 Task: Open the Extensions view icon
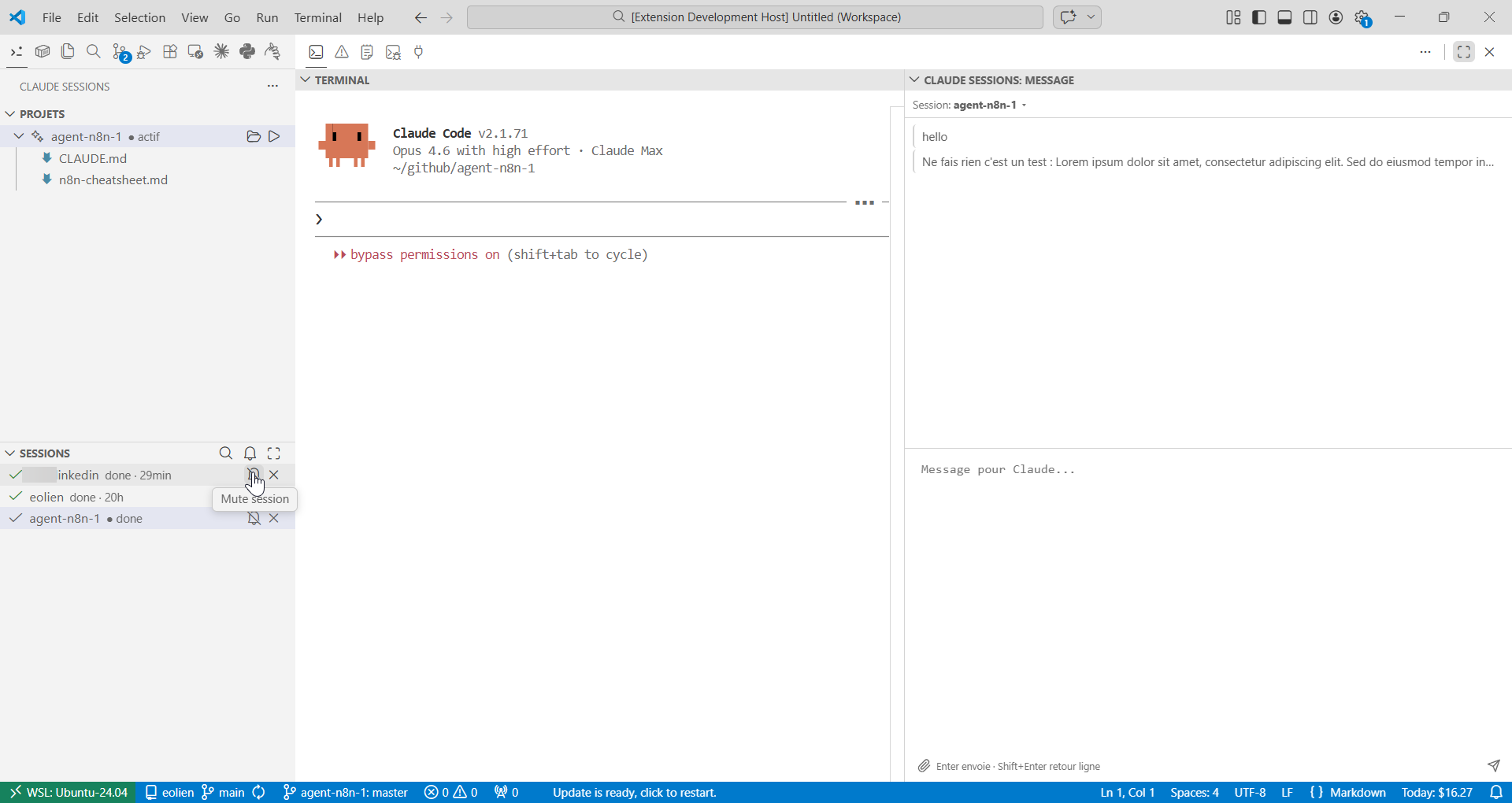(x=170, y=52)
